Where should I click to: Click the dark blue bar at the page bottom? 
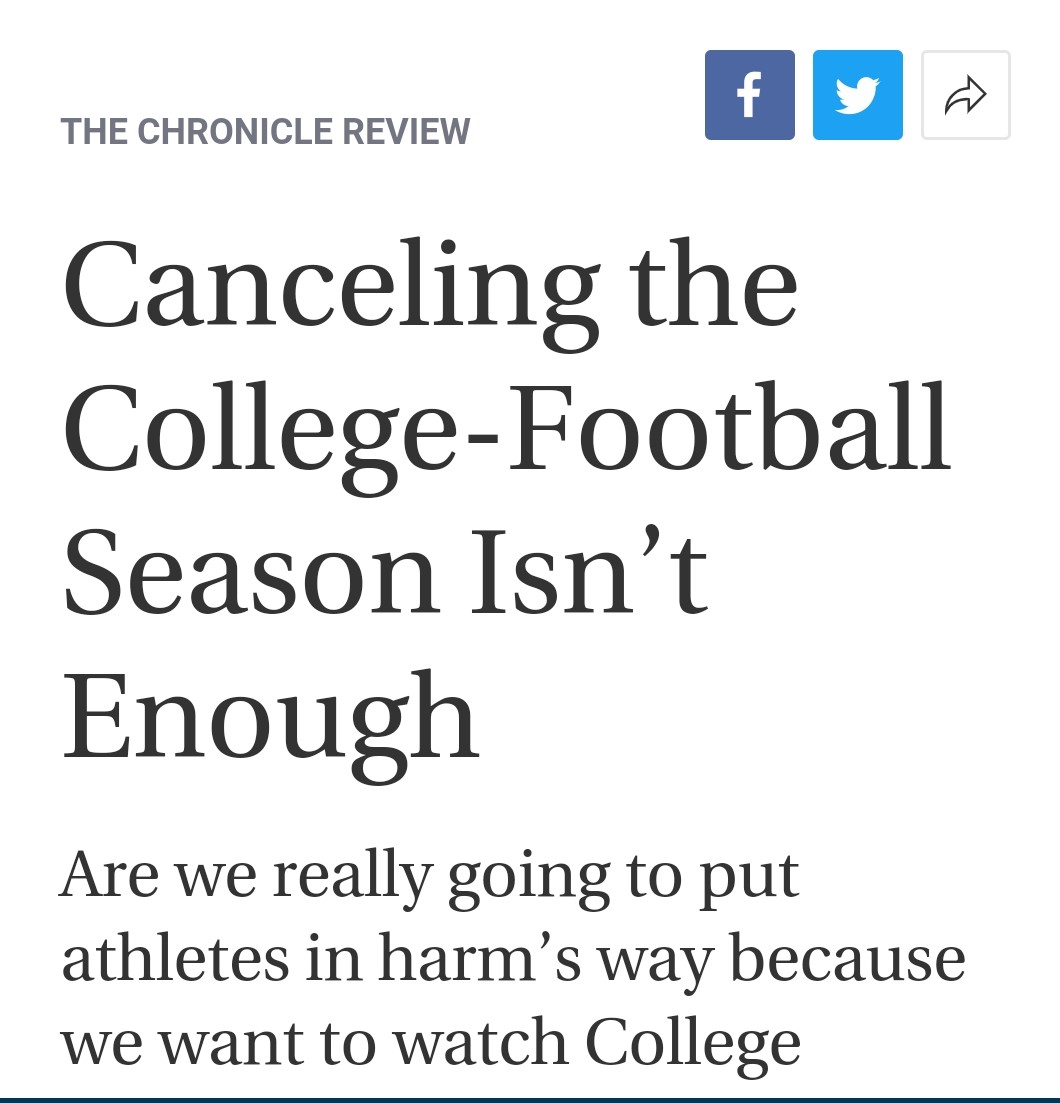point(530,1099)
